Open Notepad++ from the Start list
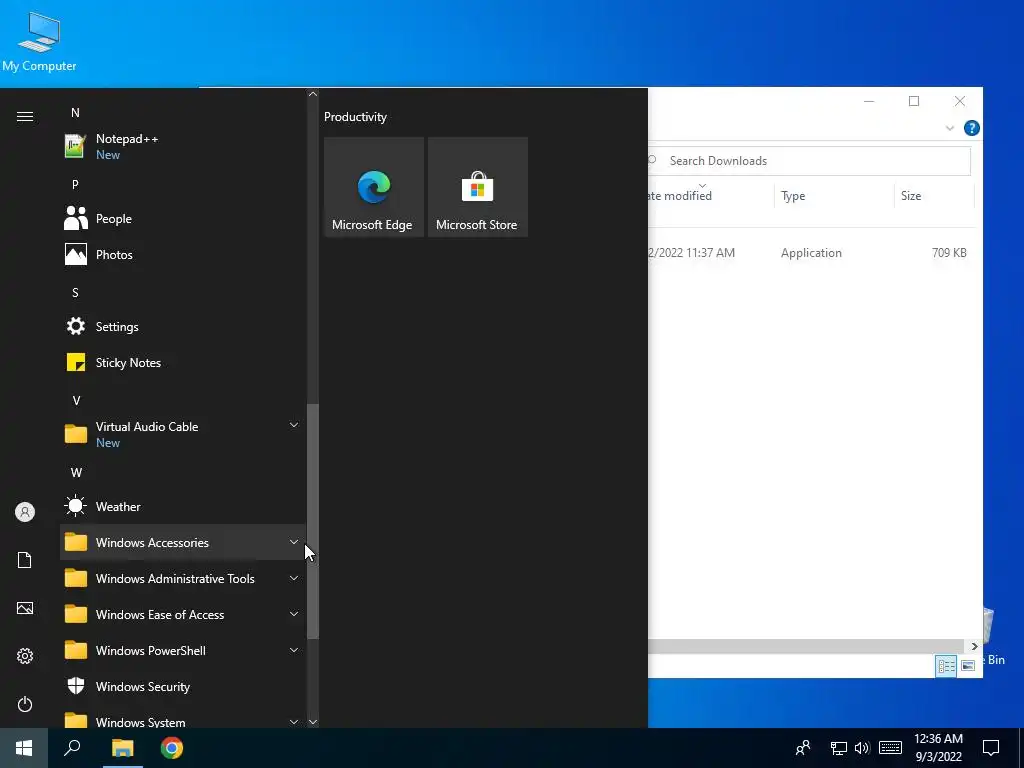Viewport: 1024px width, 768px height. (x=183, y=146)
